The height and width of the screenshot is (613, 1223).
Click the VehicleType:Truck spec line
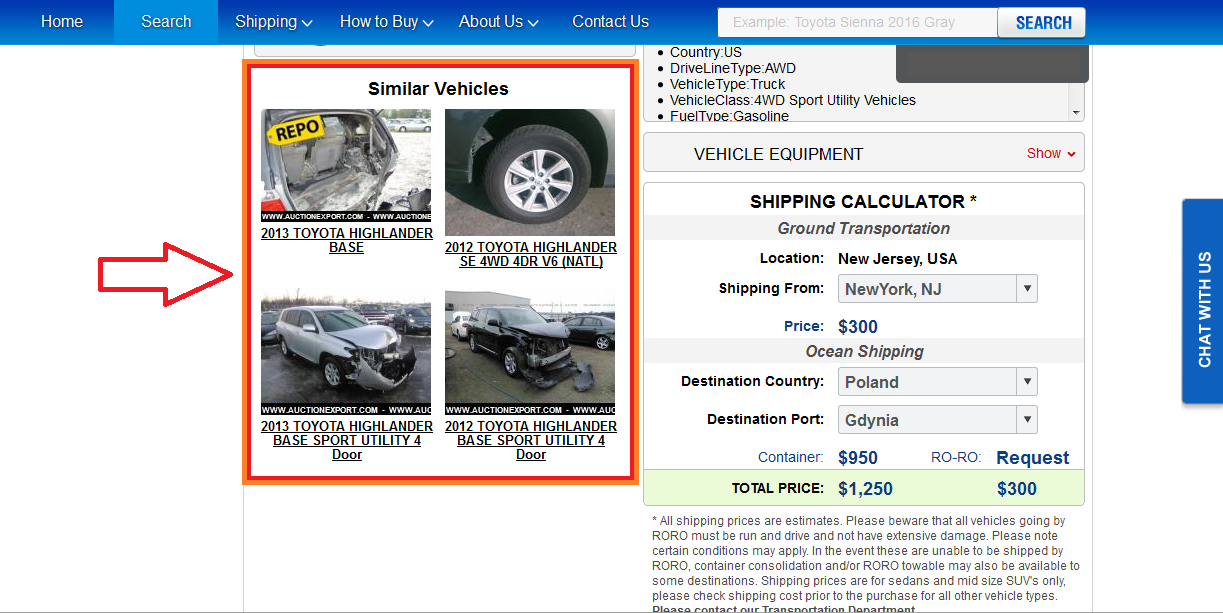point(728,84)
